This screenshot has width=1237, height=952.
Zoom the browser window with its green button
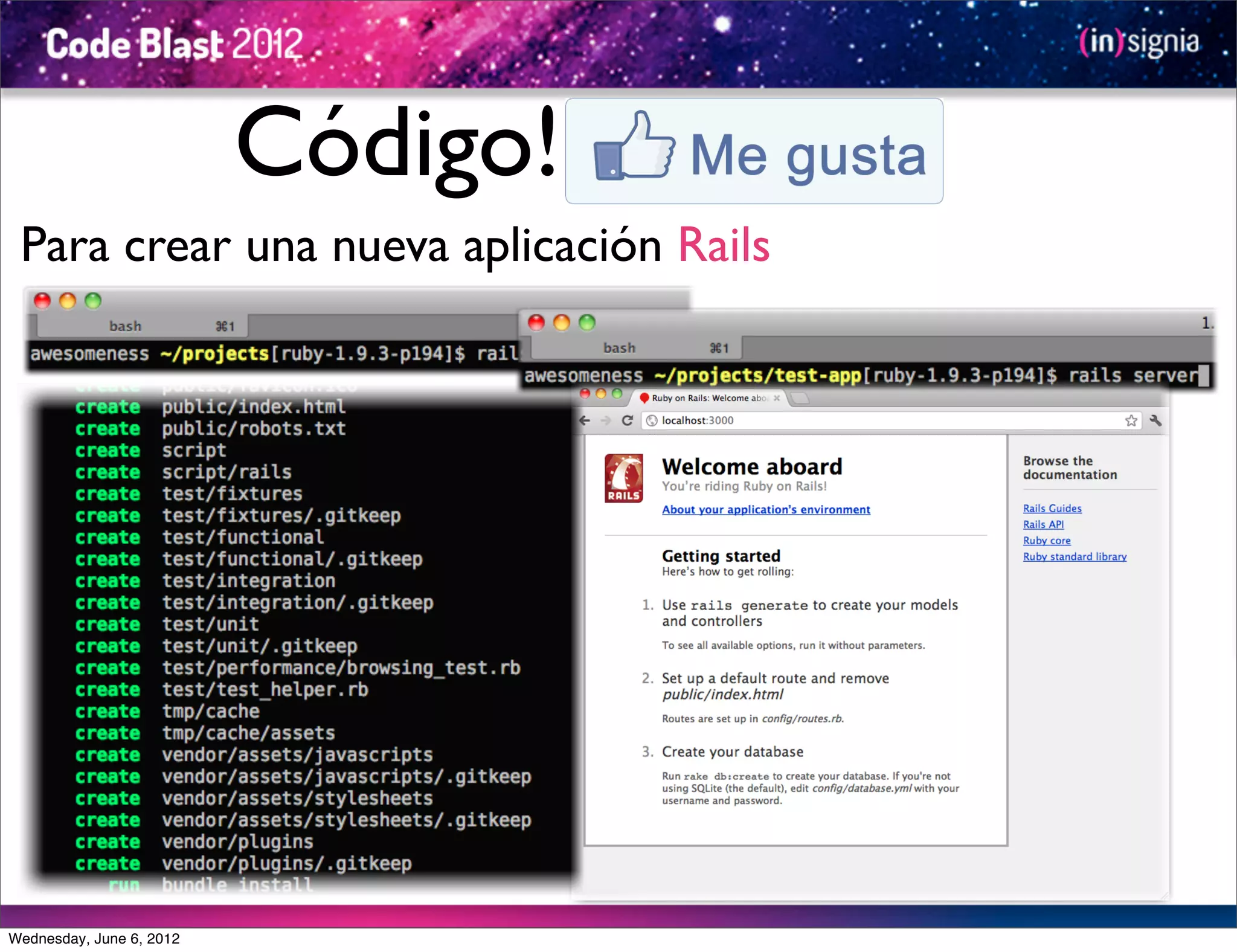click(x=617, y=394)
